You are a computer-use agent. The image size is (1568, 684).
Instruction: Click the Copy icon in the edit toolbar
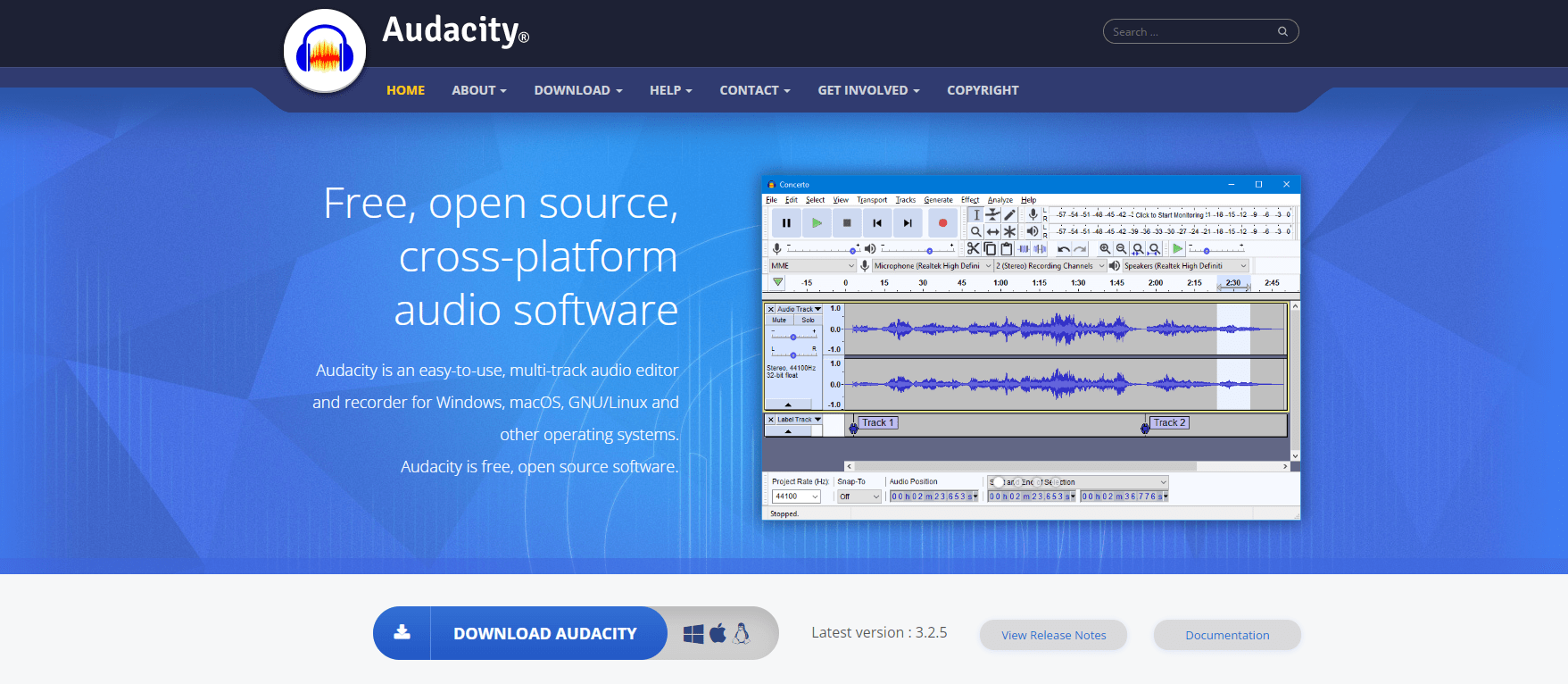pos(990,249)
